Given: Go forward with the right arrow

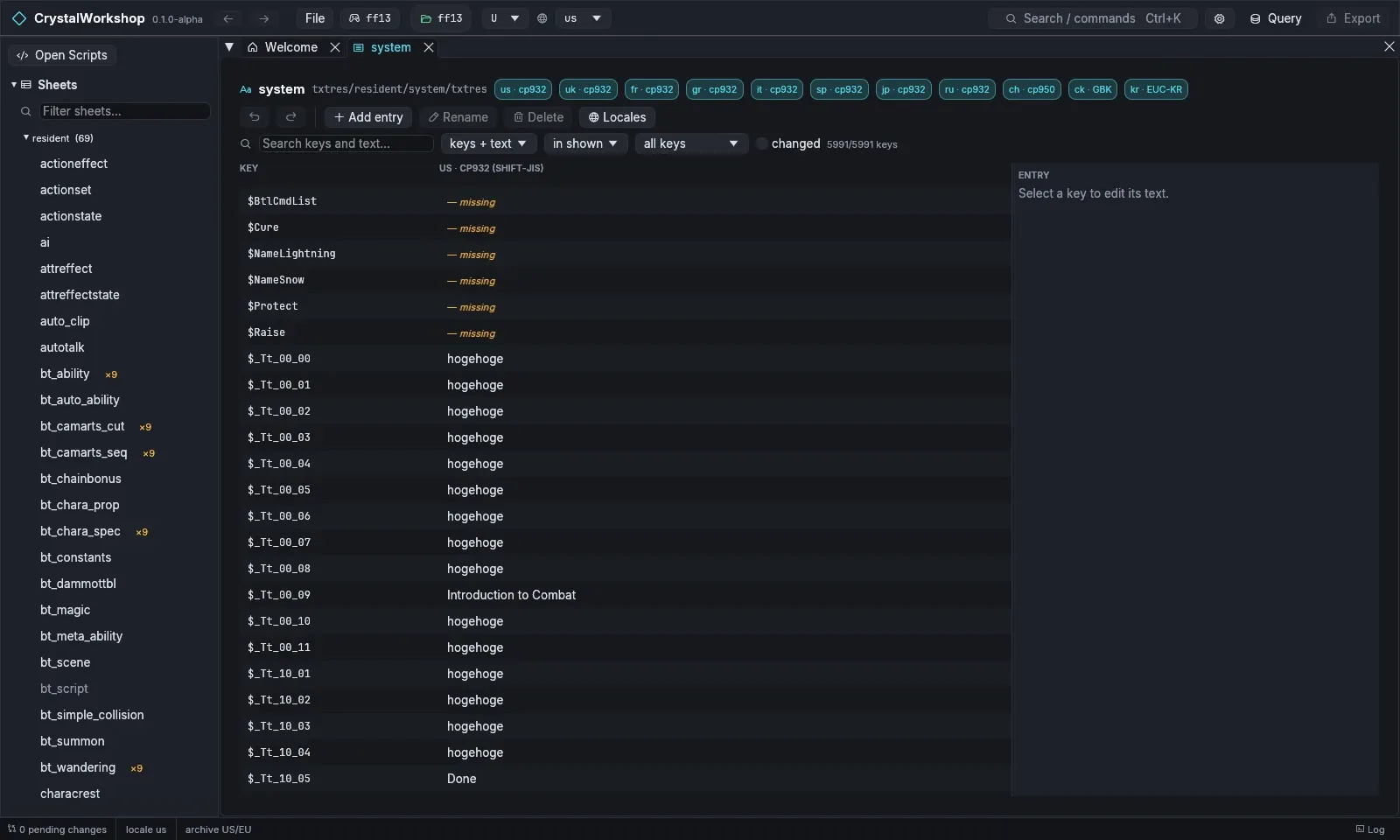Looking at the screenshot, I should [263, 18].
